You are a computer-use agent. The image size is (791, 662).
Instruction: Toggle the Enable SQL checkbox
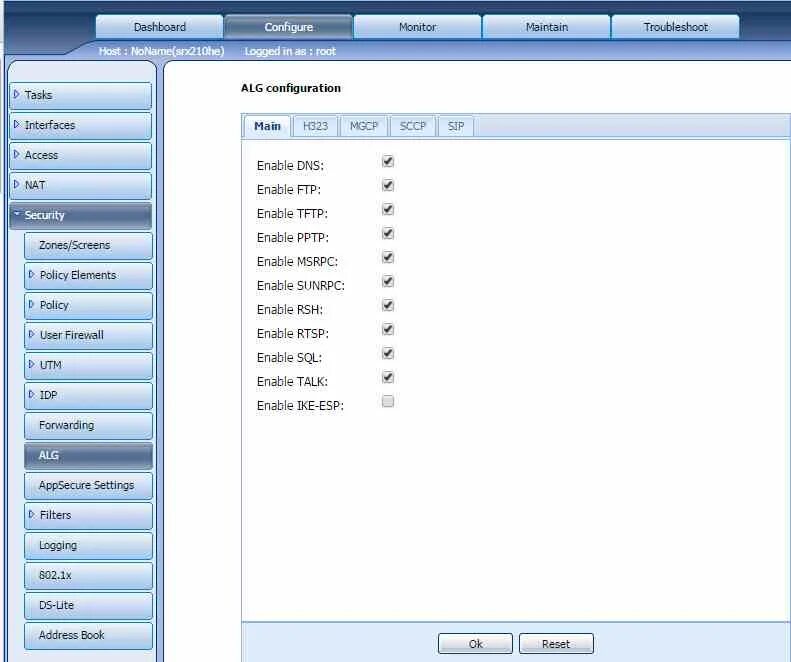click(x=387, y=353)
